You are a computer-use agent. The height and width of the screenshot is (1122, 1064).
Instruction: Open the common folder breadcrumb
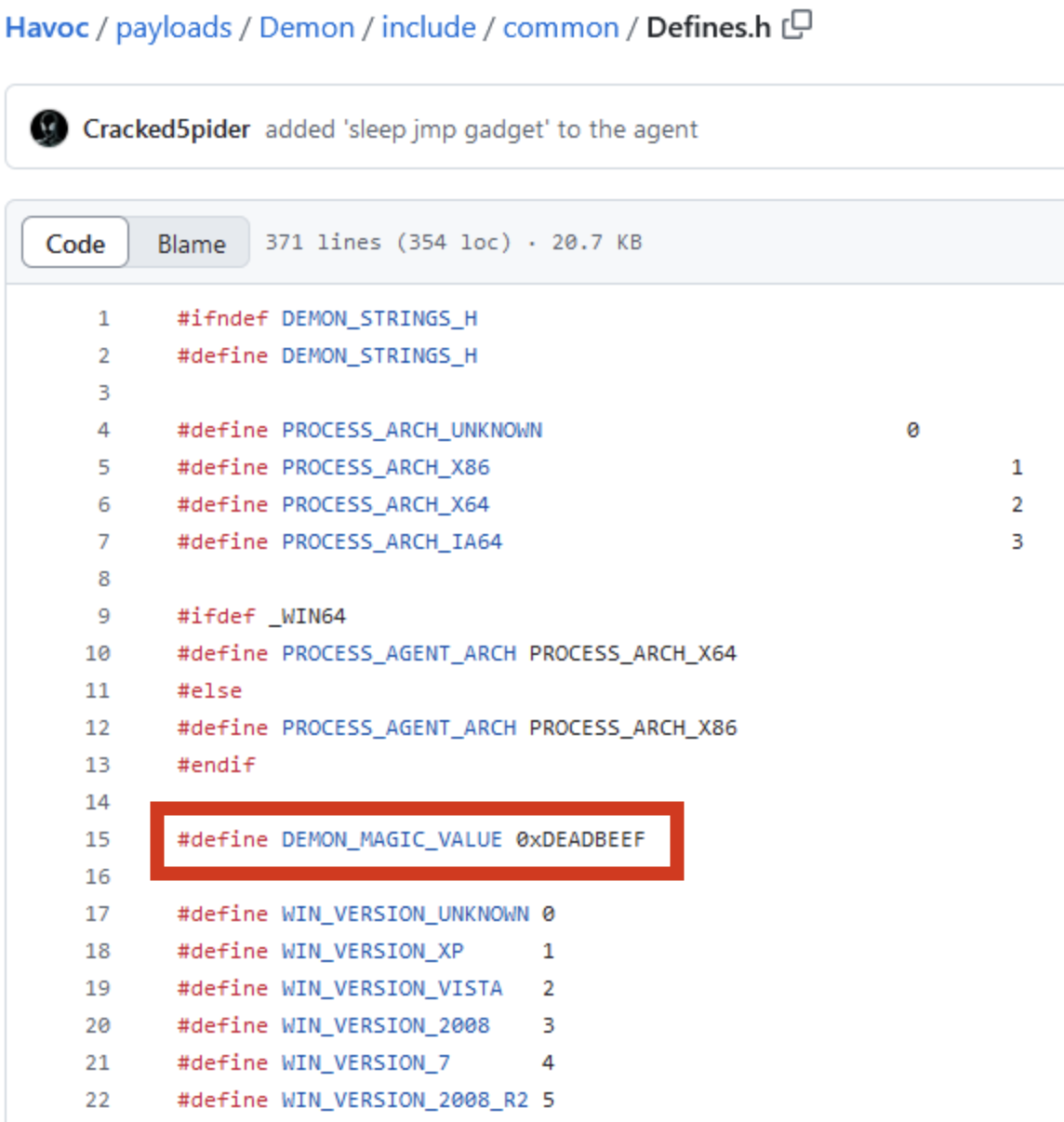(x=560, y=28)
